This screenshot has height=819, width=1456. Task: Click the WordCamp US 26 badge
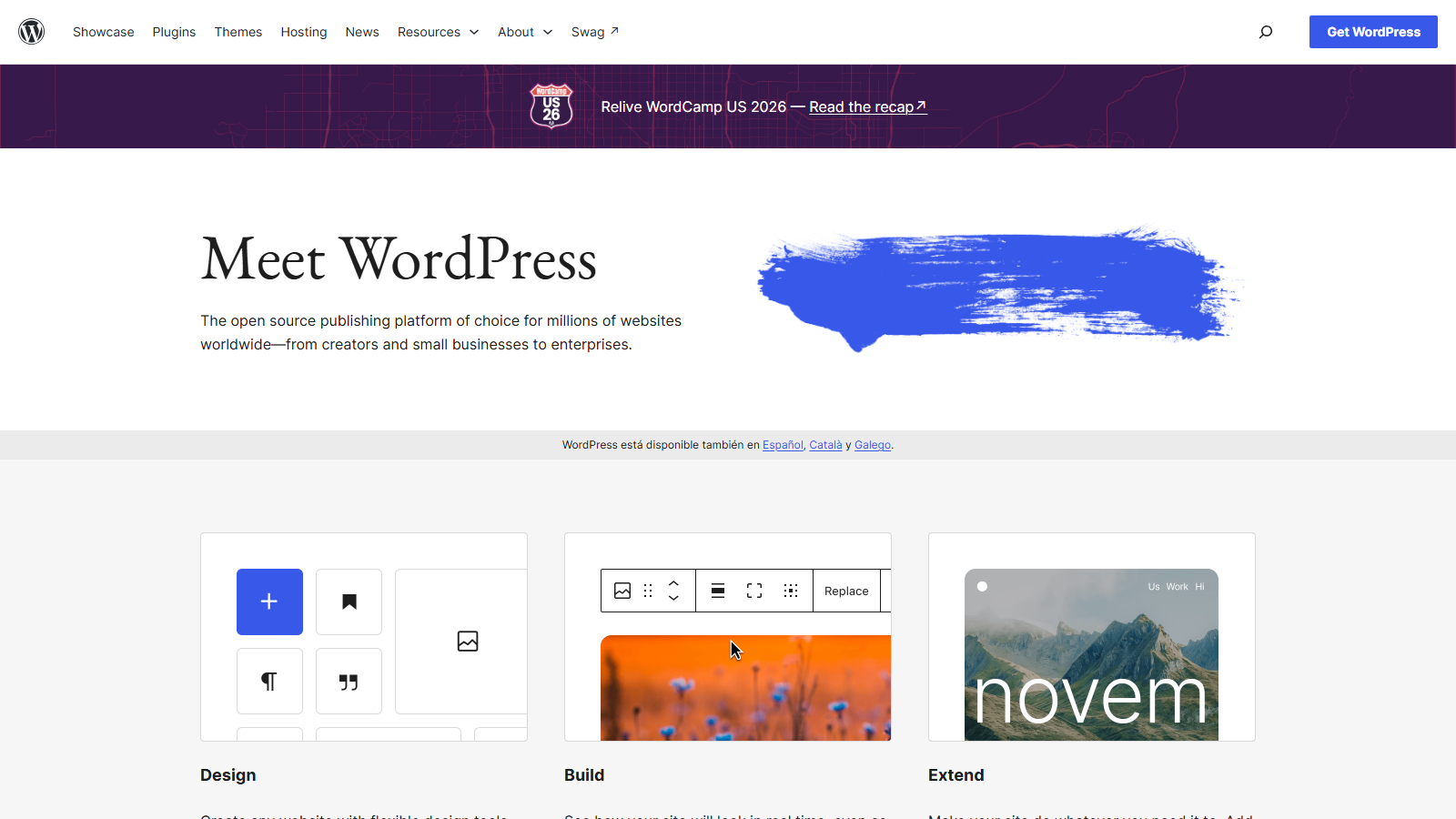[551, 106]
